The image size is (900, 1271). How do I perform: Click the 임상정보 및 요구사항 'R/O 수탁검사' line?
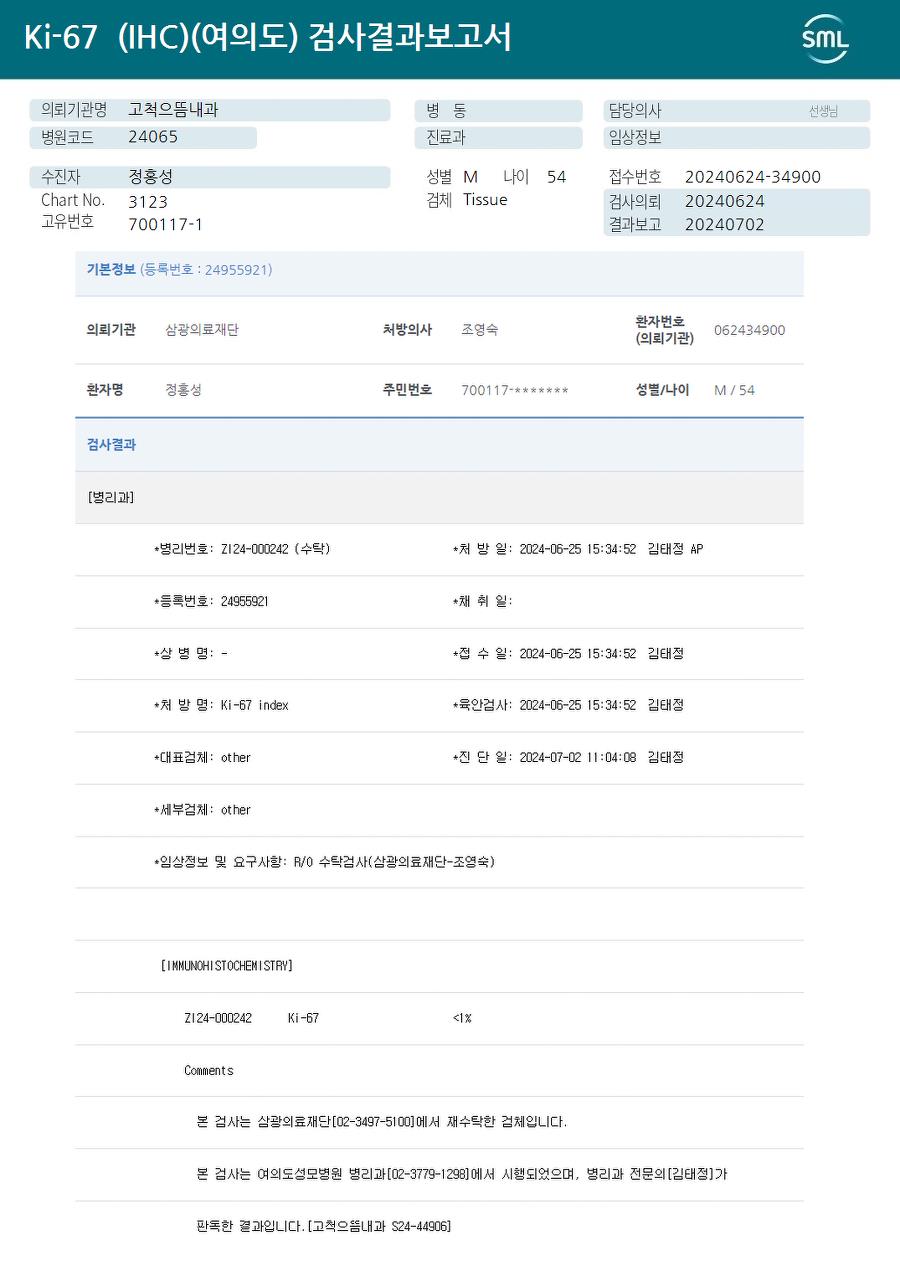[324, 861]
